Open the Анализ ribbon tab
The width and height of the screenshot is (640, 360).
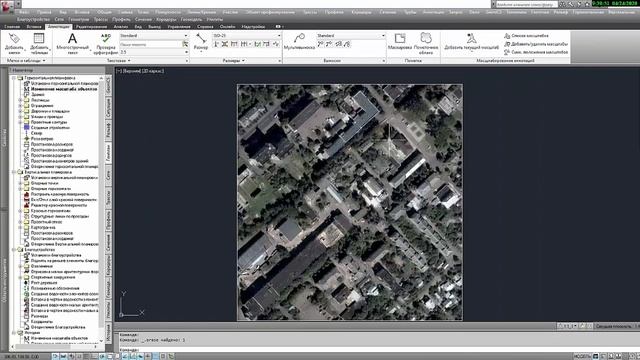[121, 27]
